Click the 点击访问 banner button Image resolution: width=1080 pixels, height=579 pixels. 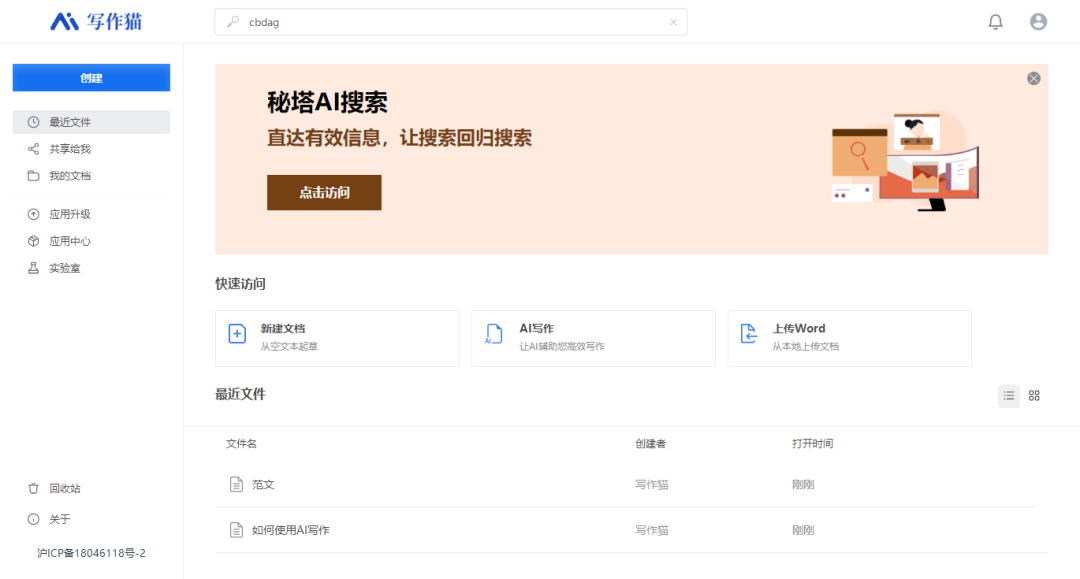[324, 193]
